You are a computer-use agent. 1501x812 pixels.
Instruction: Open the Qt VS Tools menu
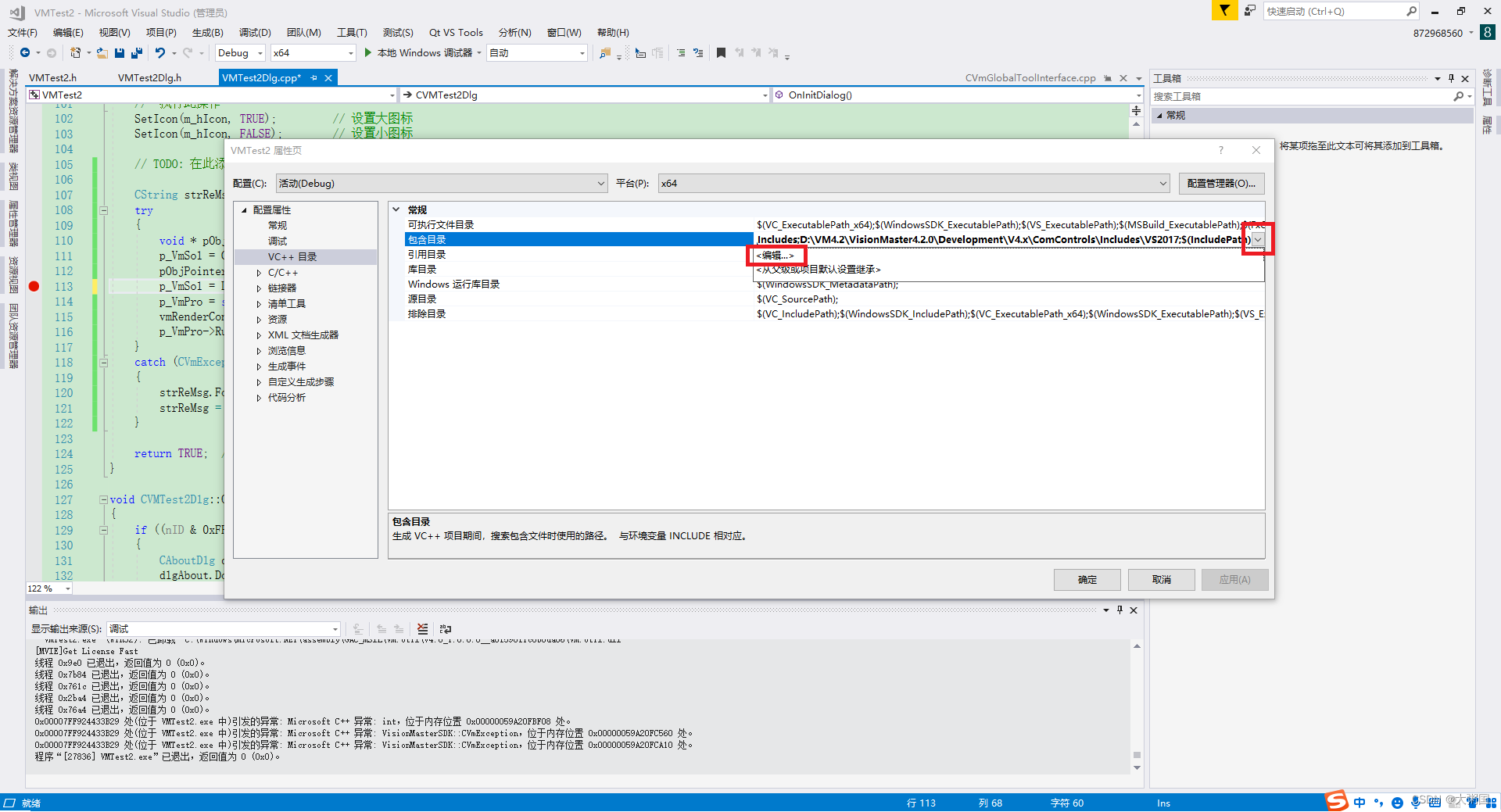tap(456, 32)
